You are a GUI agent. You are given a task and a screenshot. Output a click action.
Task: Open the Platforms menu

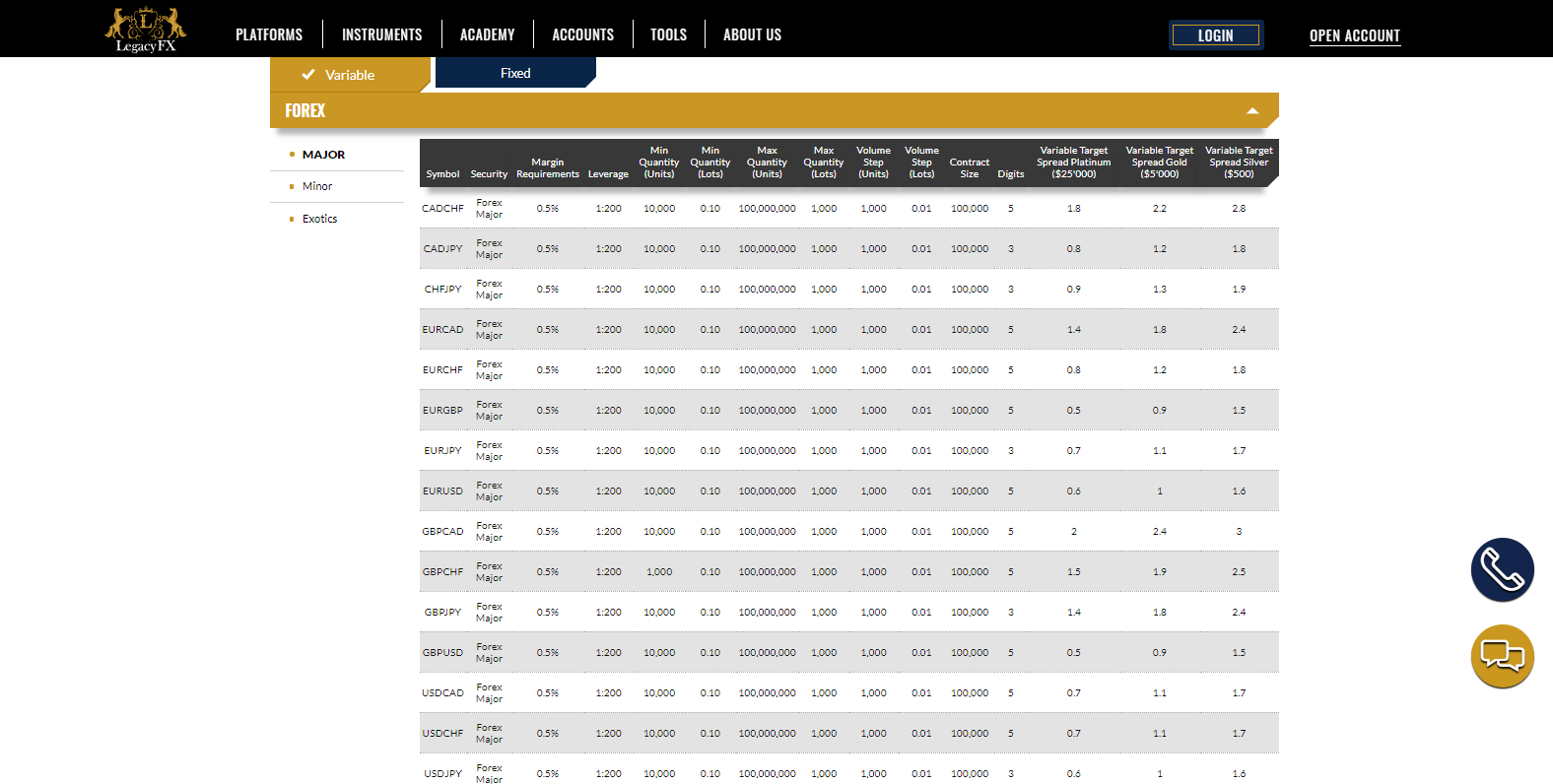pos(269,34)
